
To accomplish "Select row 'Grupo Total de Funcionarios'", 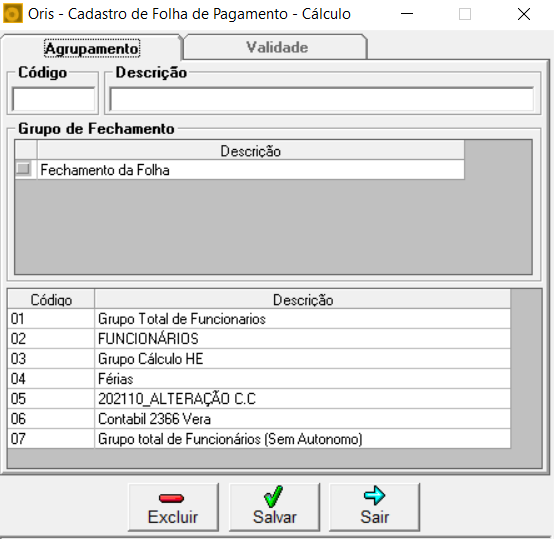I will point(302,319).
